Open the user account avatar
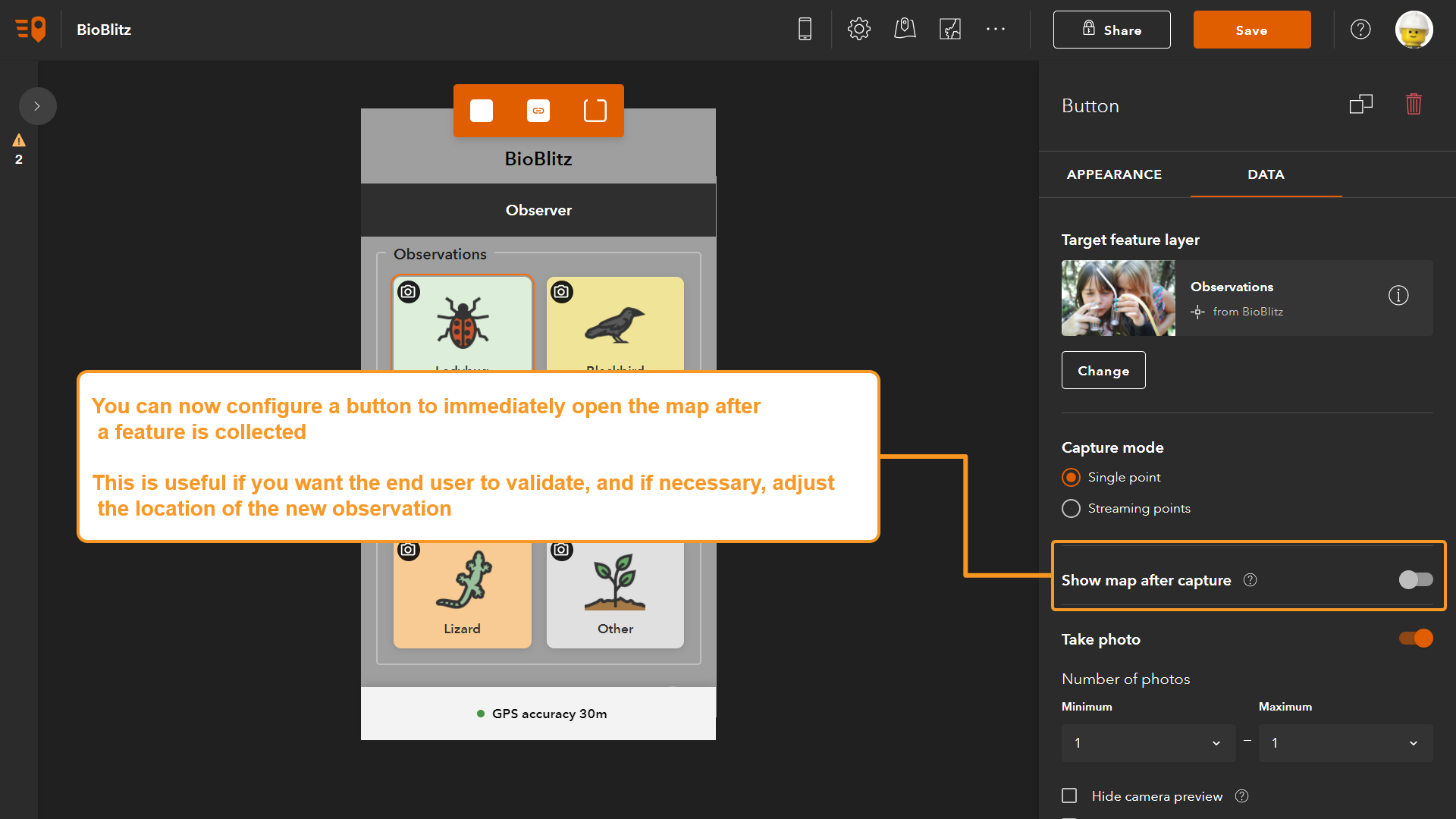Screen dimensions: 1456x819 (x=1415, y=30)
